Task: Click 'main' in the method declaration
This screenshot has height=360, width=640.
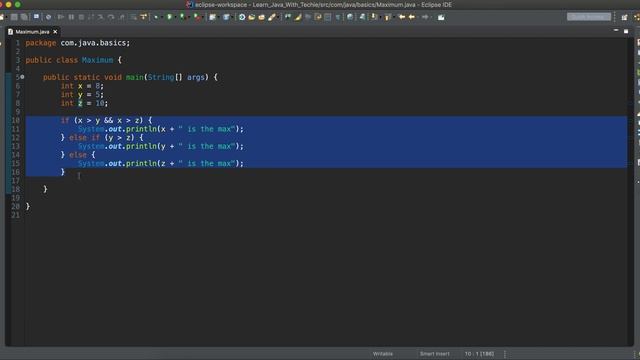Action: click(135, 77)
